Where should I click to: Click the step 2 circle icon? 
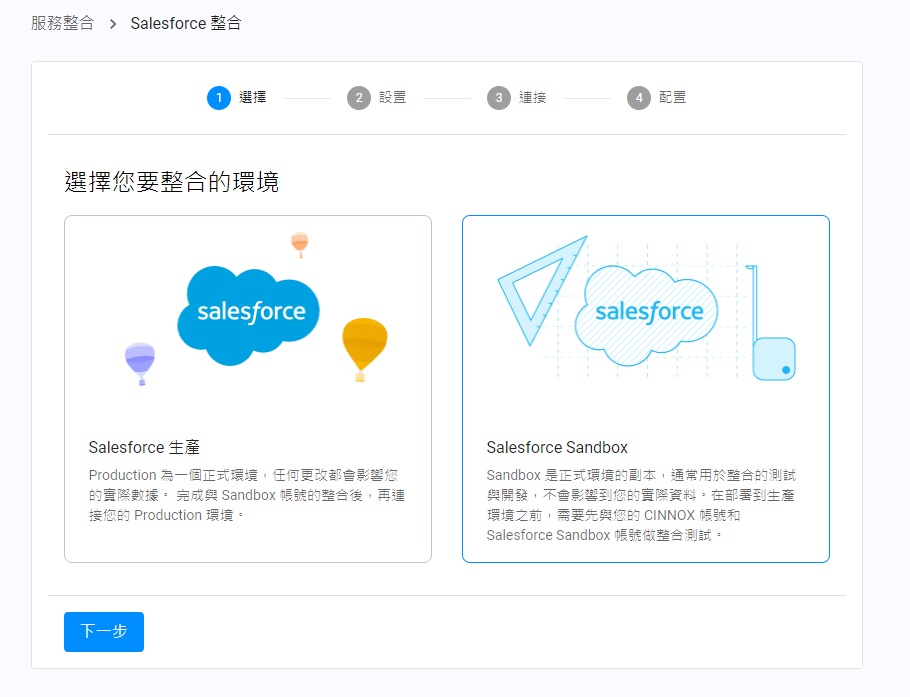coord(359,97)
